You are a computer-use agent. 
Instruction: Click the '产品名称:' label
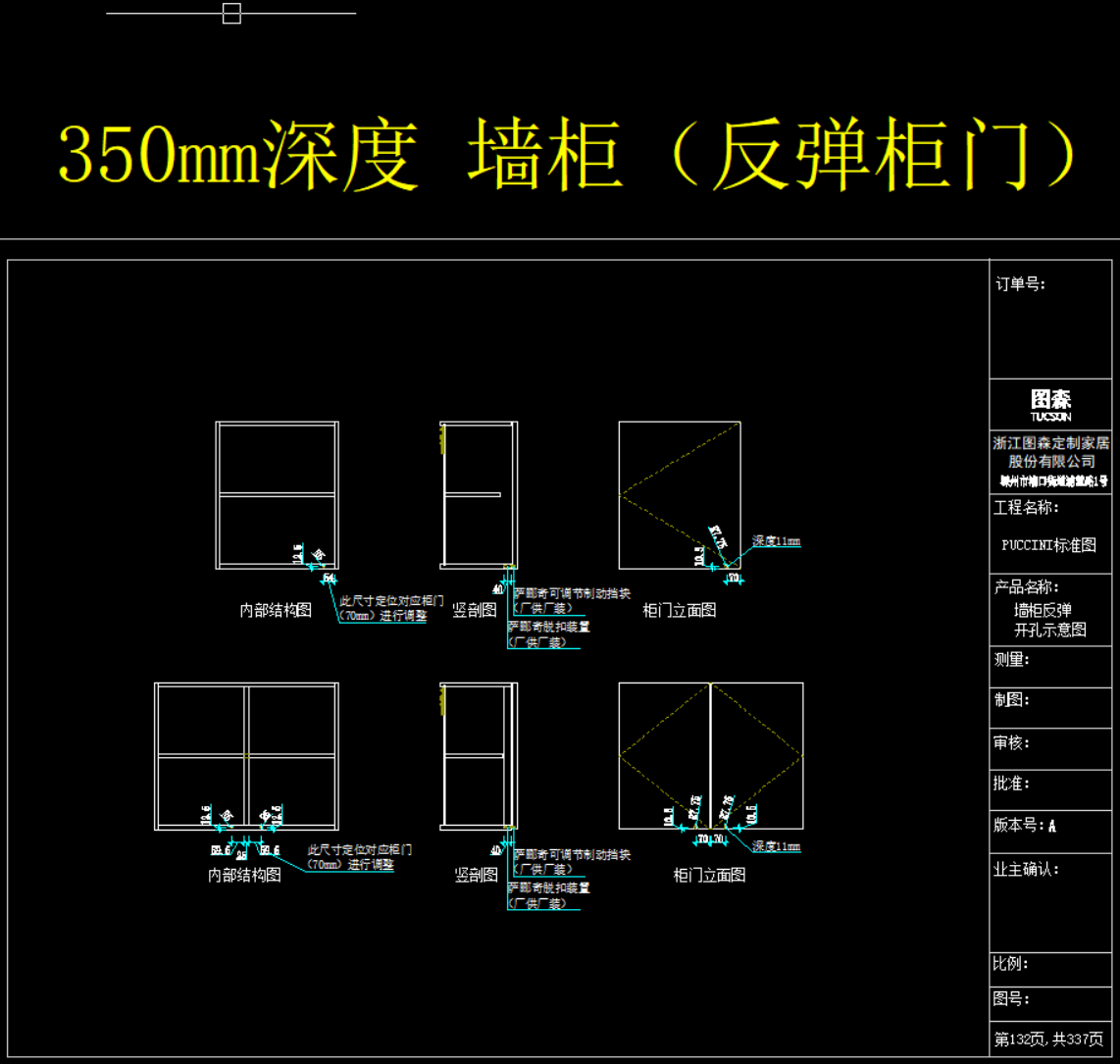pos(1026,587)
